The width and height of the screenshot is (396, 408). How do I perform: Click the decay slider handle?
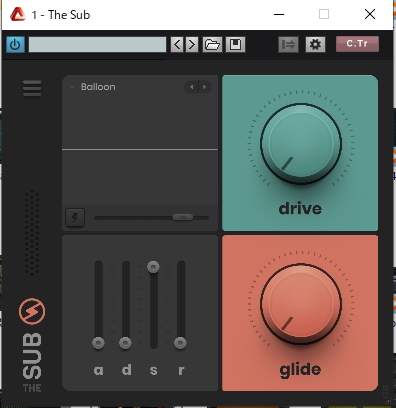pyautogui.click(x=125, y=343)
